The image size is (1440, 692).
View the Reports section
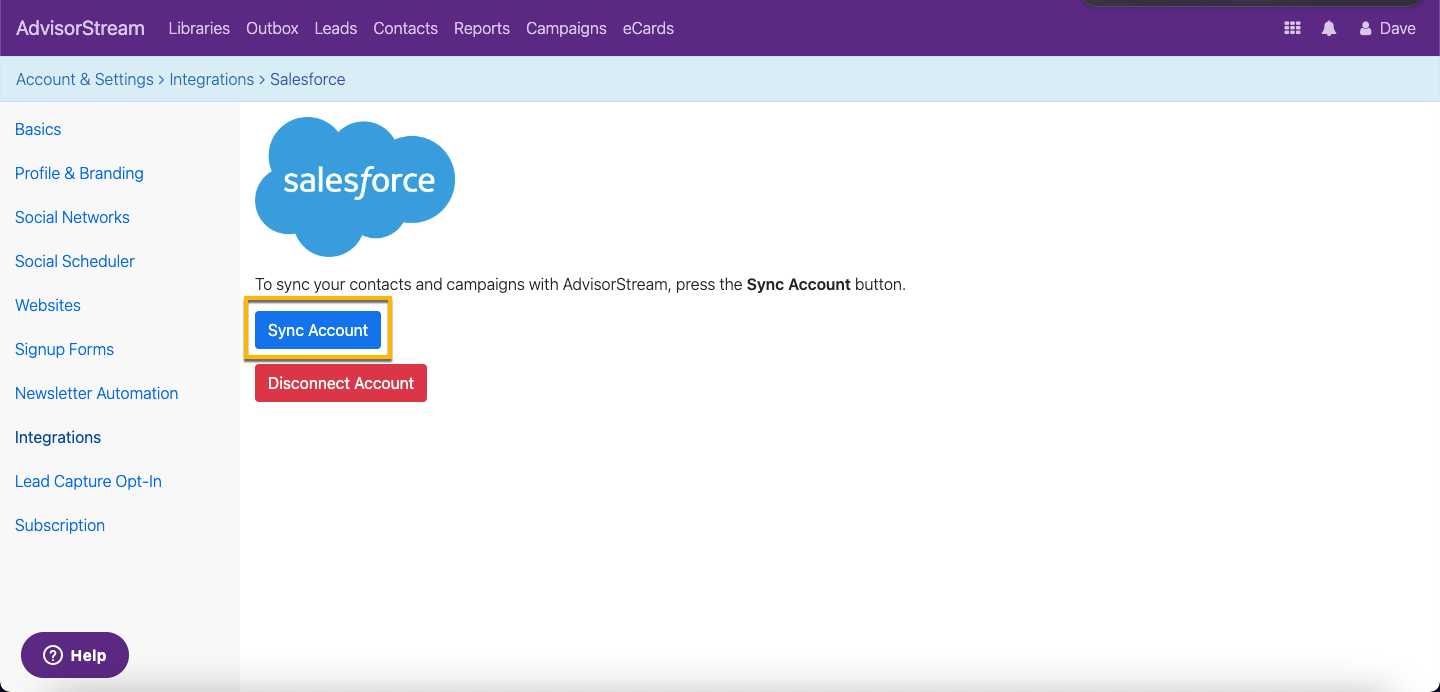pos(482,28)
